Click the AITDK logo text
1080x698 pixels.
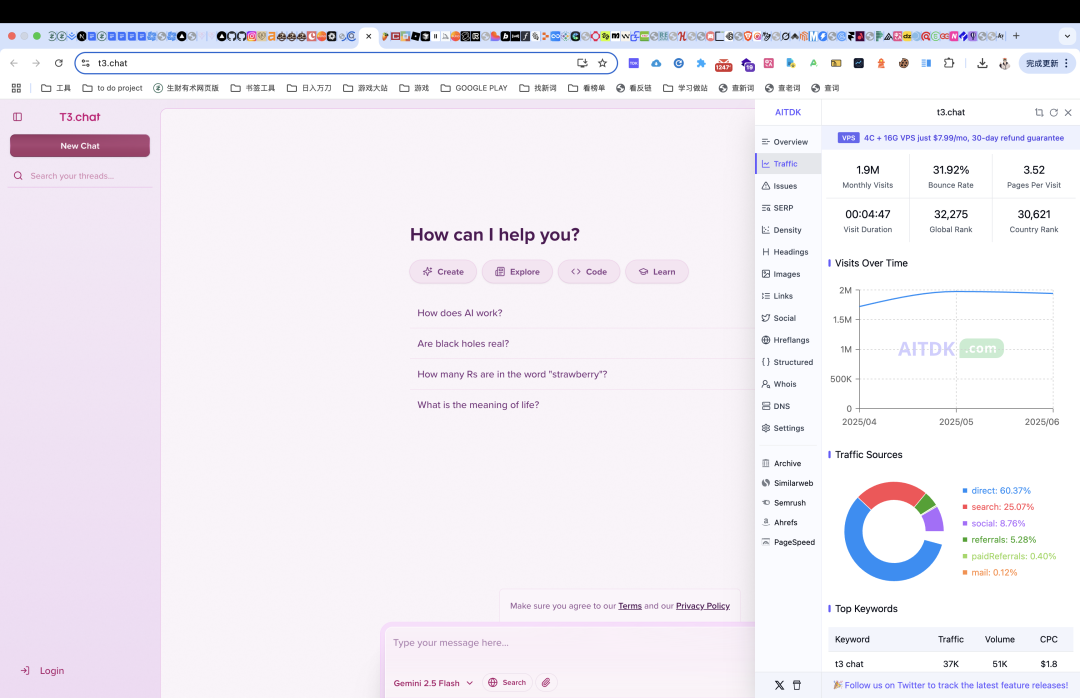788,112
